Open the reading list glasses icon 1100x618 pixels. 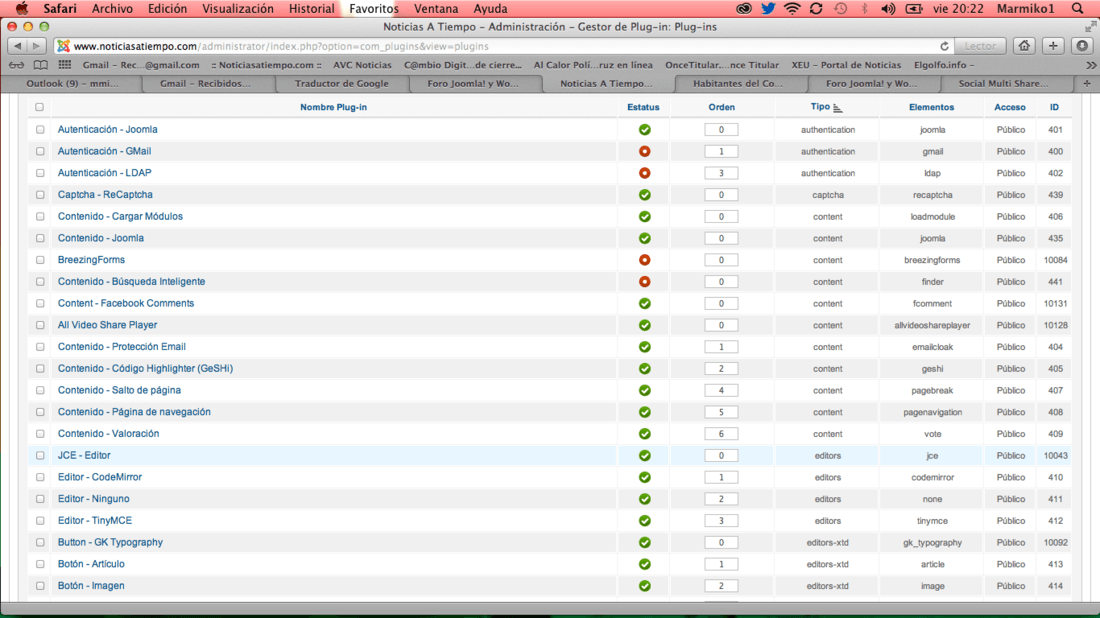pyautogui.click(x=16, y=65)
